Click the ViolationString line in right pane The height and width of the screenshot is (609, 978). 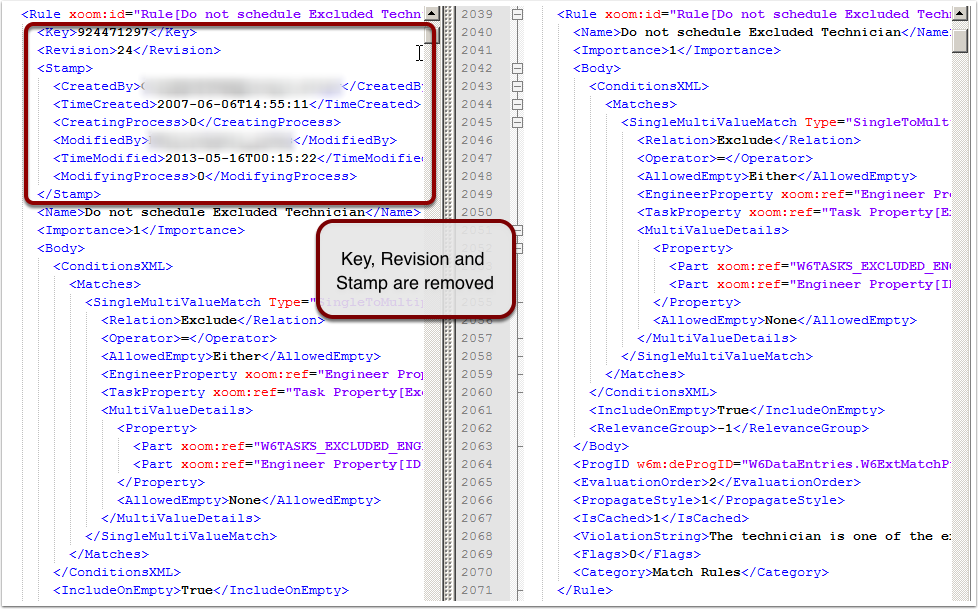pos(760,536)
